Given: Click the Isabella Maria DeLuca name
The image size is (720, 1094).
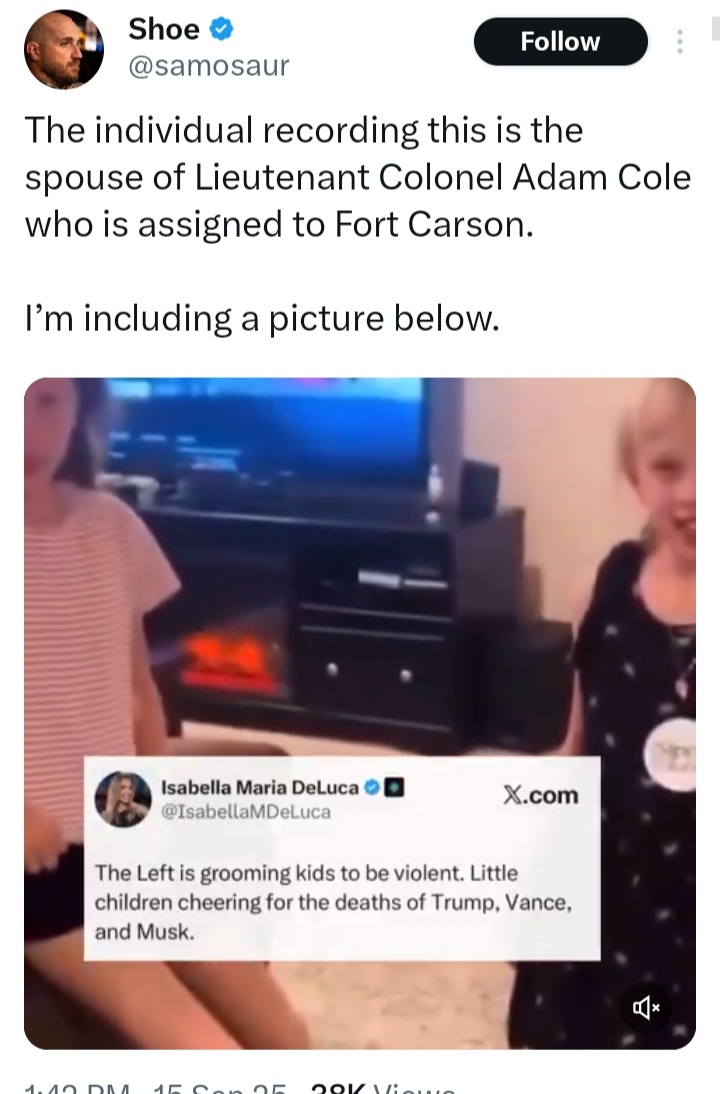Looking at the screenshot, I should pyautogui.click(x=260, y=787).
